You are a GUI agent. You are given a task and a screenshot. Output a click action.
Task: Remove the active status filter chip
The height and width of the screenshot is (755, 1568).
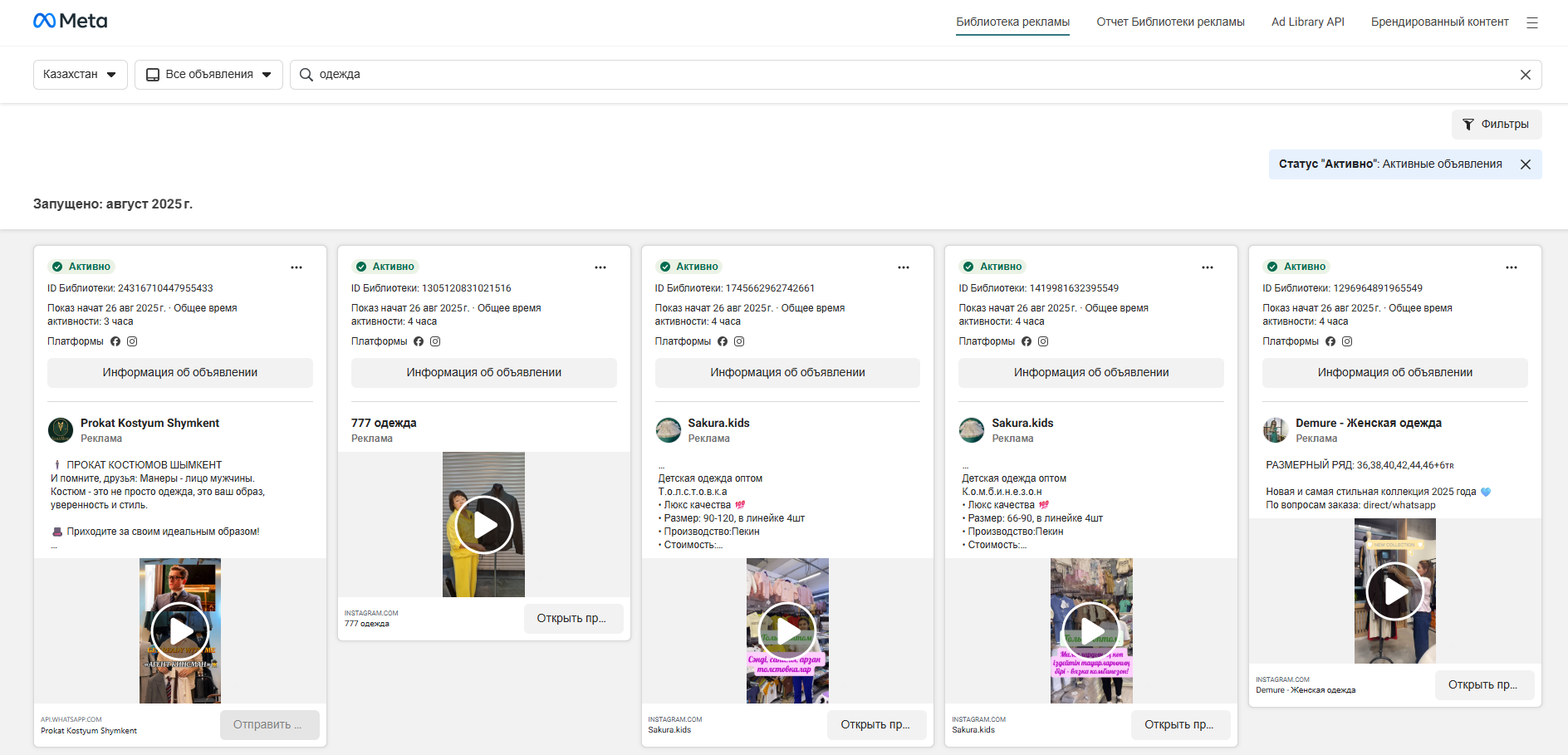tap(1525, 164)
